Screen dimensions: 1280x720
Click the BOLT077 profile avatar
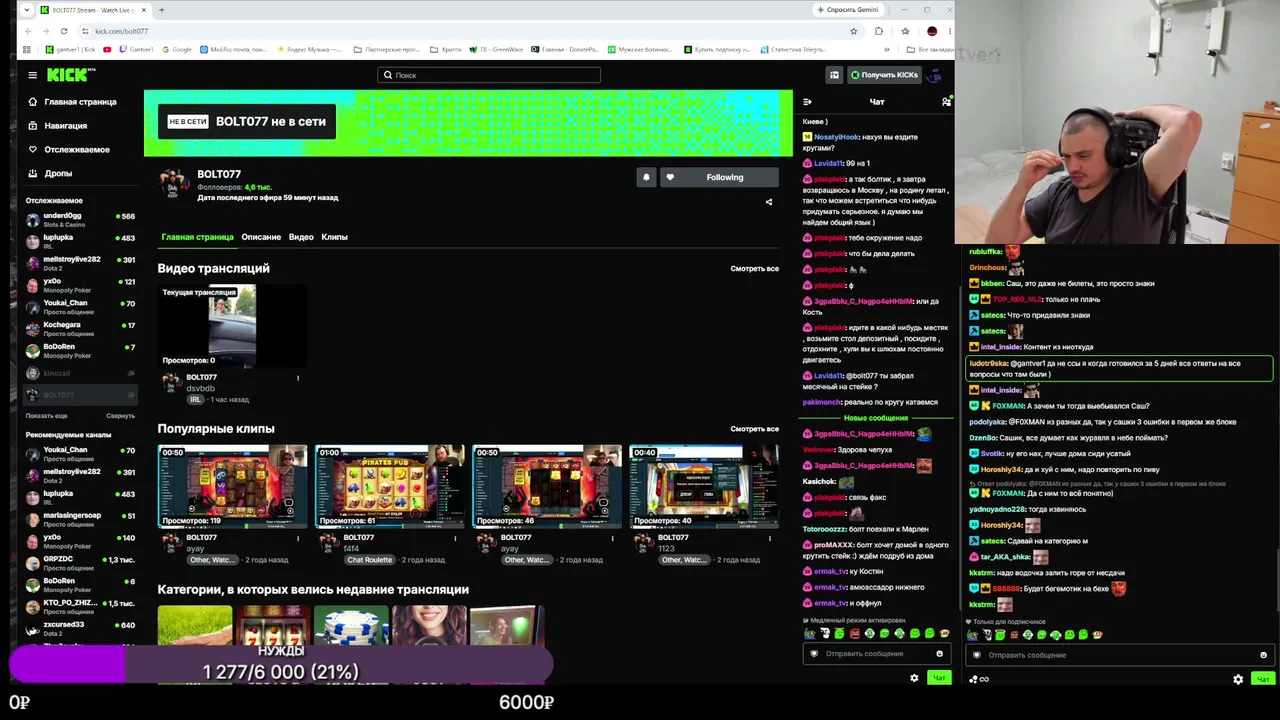[x=174, y=184]
